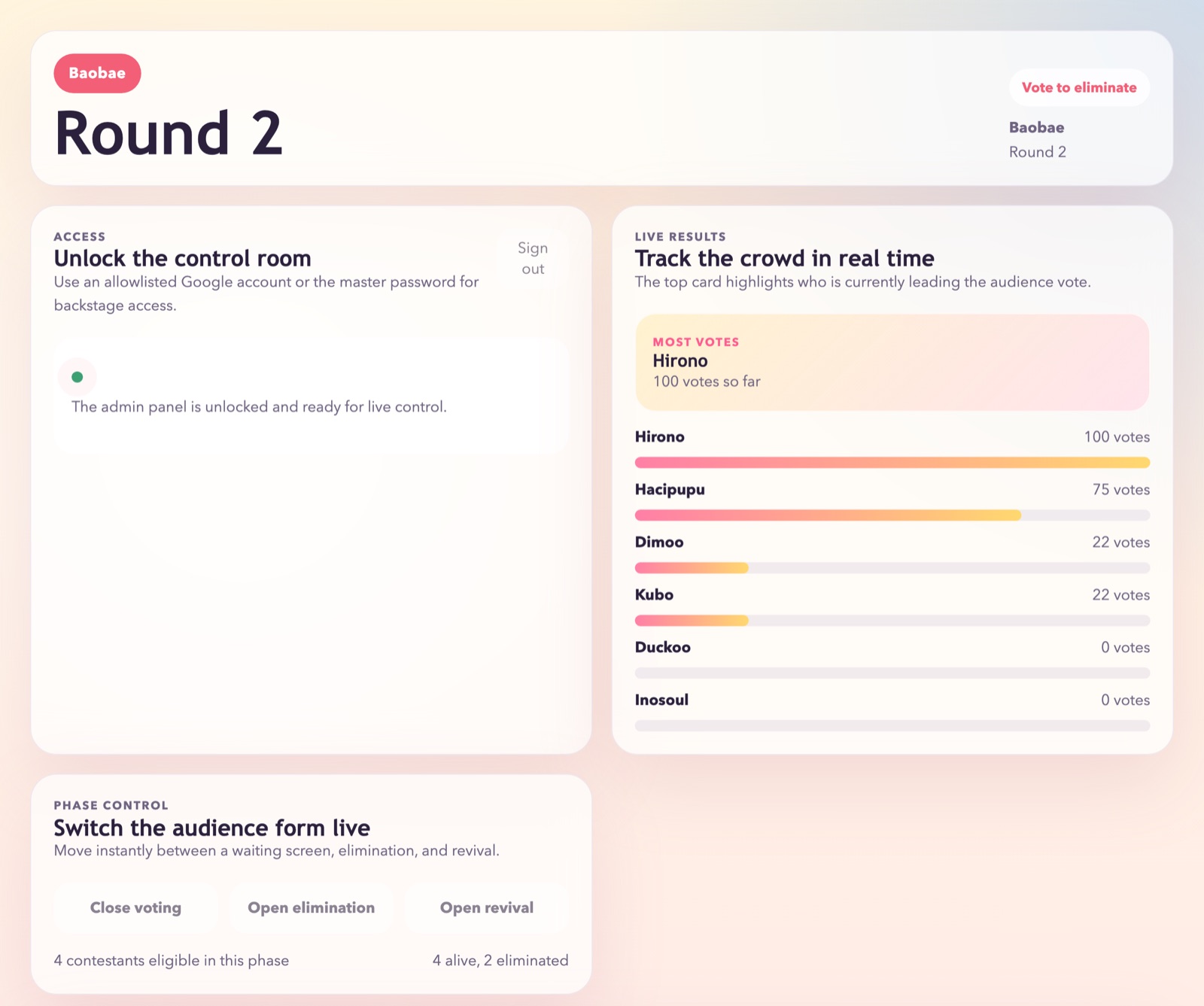Click the Dimoo contestant name
The height and width of the screenshot is (1006, 1204).
659,542
